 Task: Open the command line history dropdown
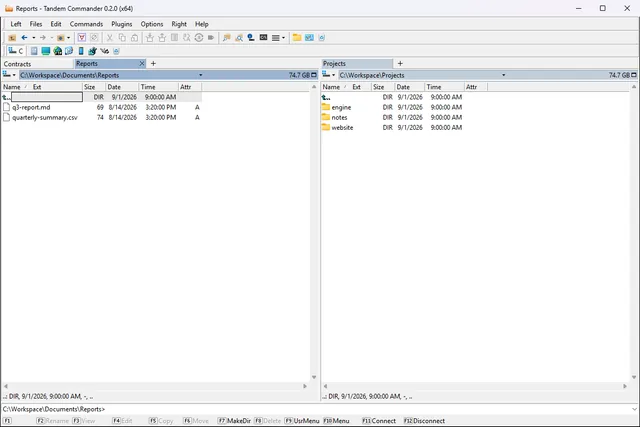[634, 409]
